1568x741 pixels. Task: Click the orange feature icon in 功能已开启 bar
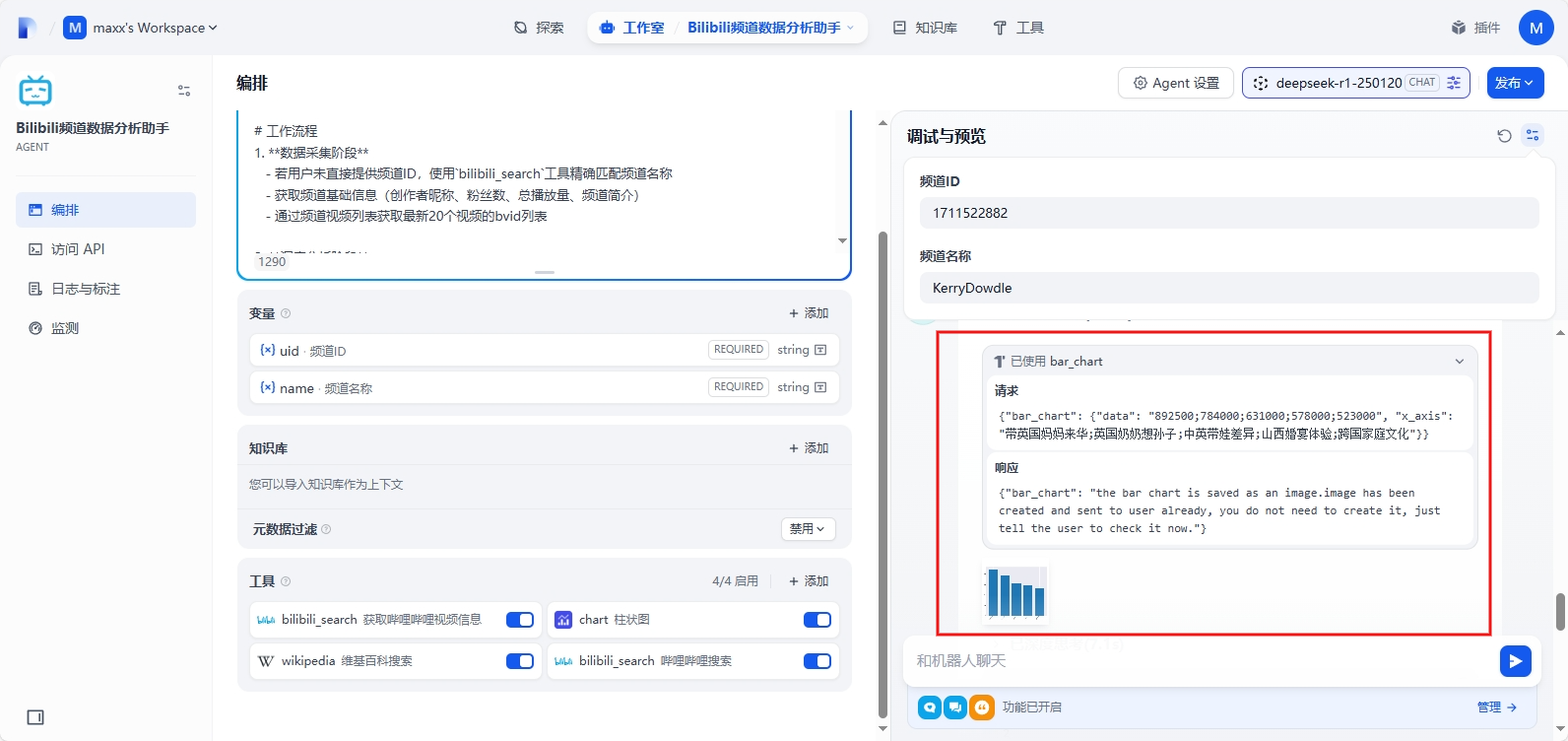pyautogui.click(x=982, y=707)
